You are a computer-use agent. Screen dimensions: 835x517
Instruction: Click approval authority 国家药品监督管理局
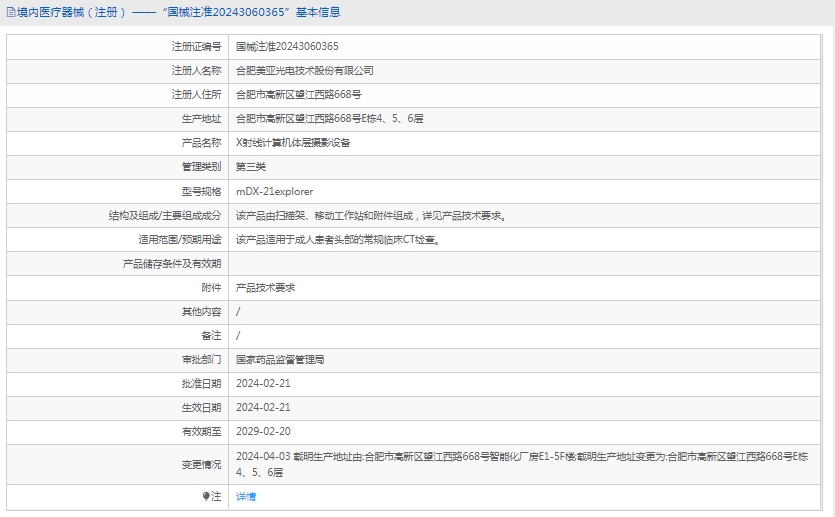(x=280, y=360)
